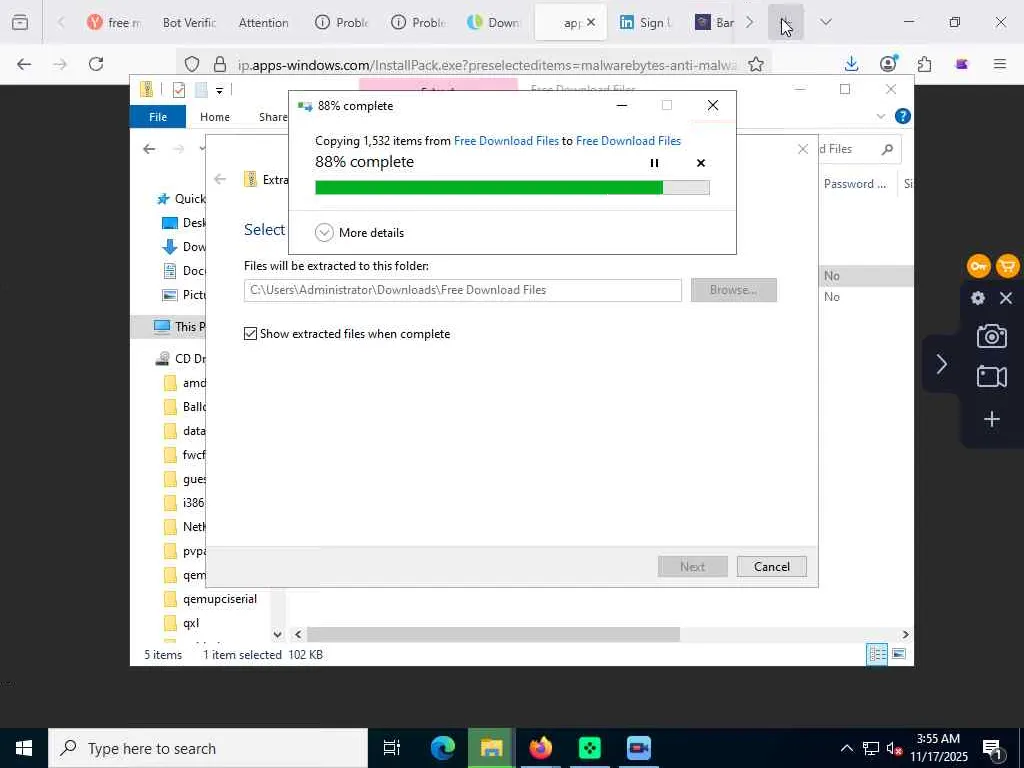
Task: Collapse the side panel arrow
Action: pos(941,364)
